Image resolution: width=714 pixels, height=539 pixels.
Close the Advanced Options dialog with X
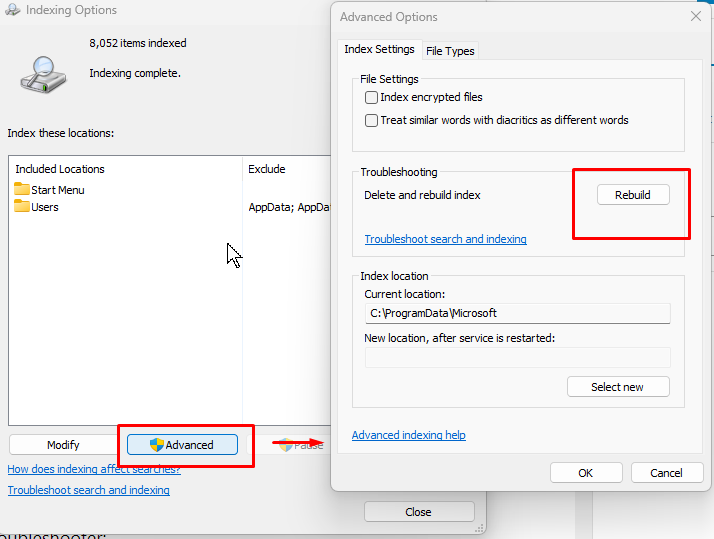(696, 17)
